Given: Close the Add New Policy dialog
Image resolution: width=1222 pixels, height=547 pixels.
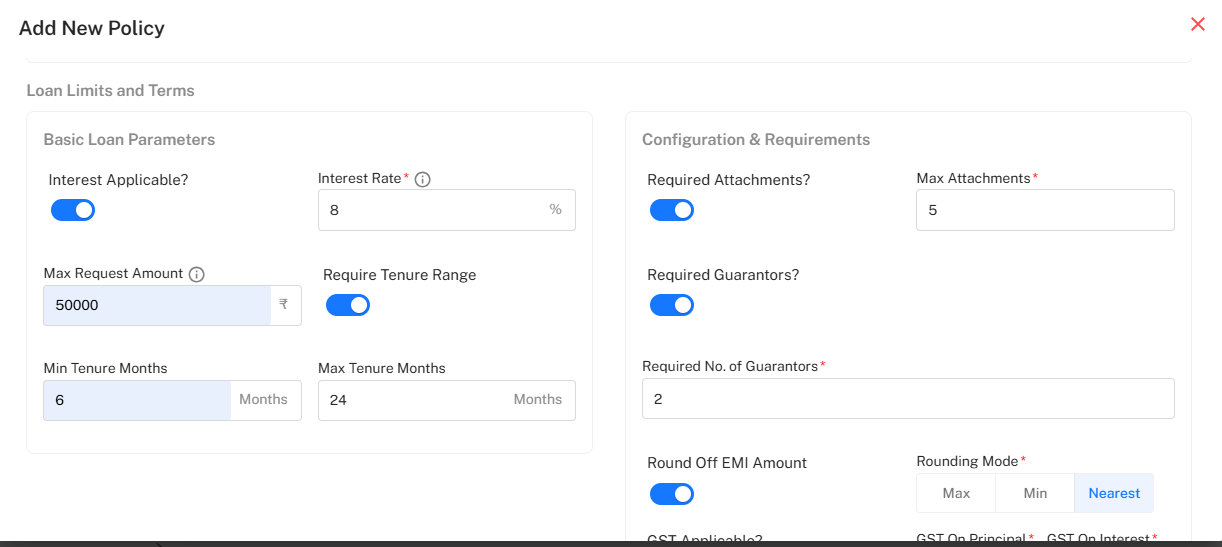Looking at the screenshot, I should 1197,25.
